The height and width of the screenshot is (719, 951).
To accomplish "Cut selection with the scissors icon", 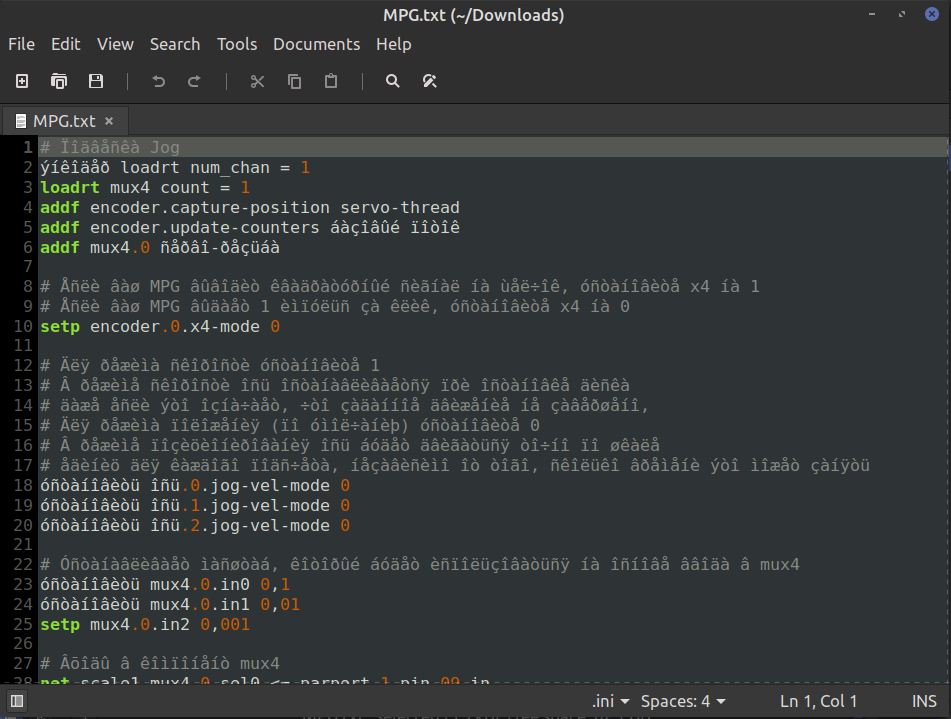I will pos(257,81).
